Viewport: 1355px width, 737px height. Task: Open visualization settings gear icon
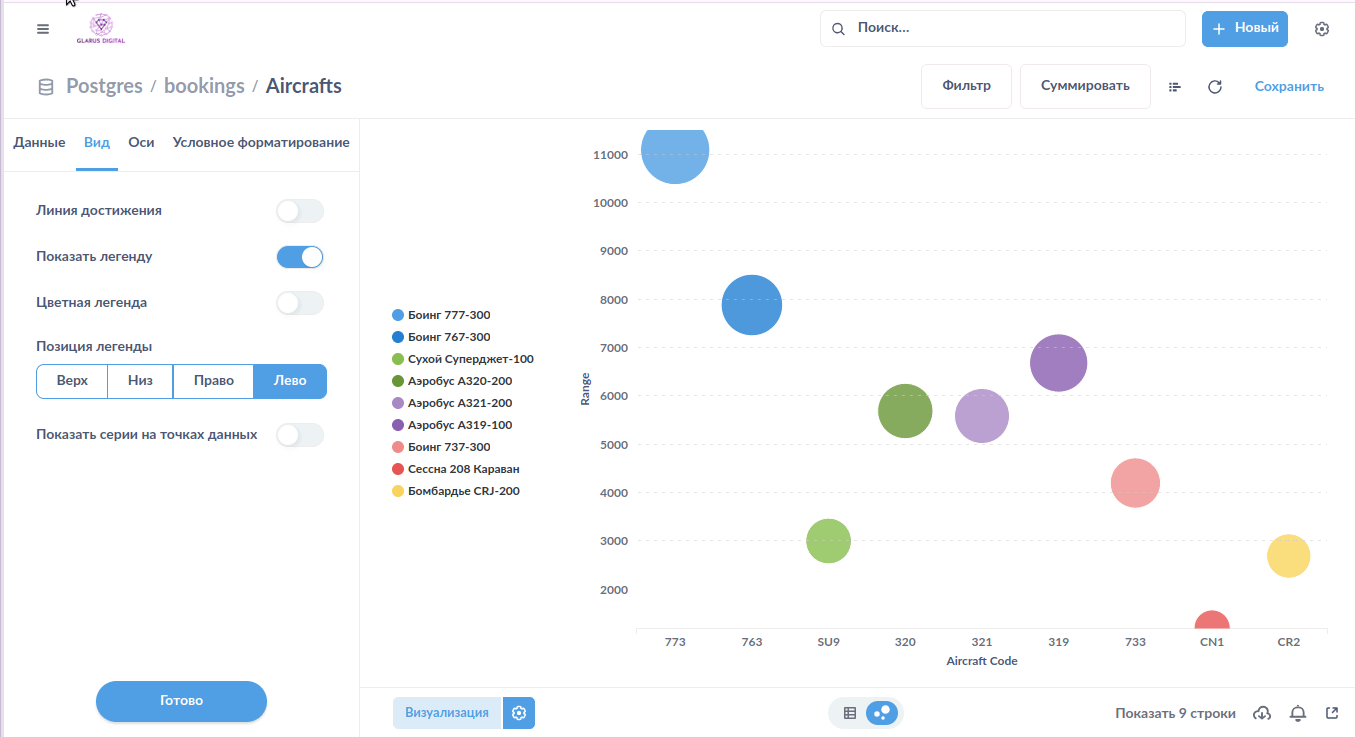[518, 713]
